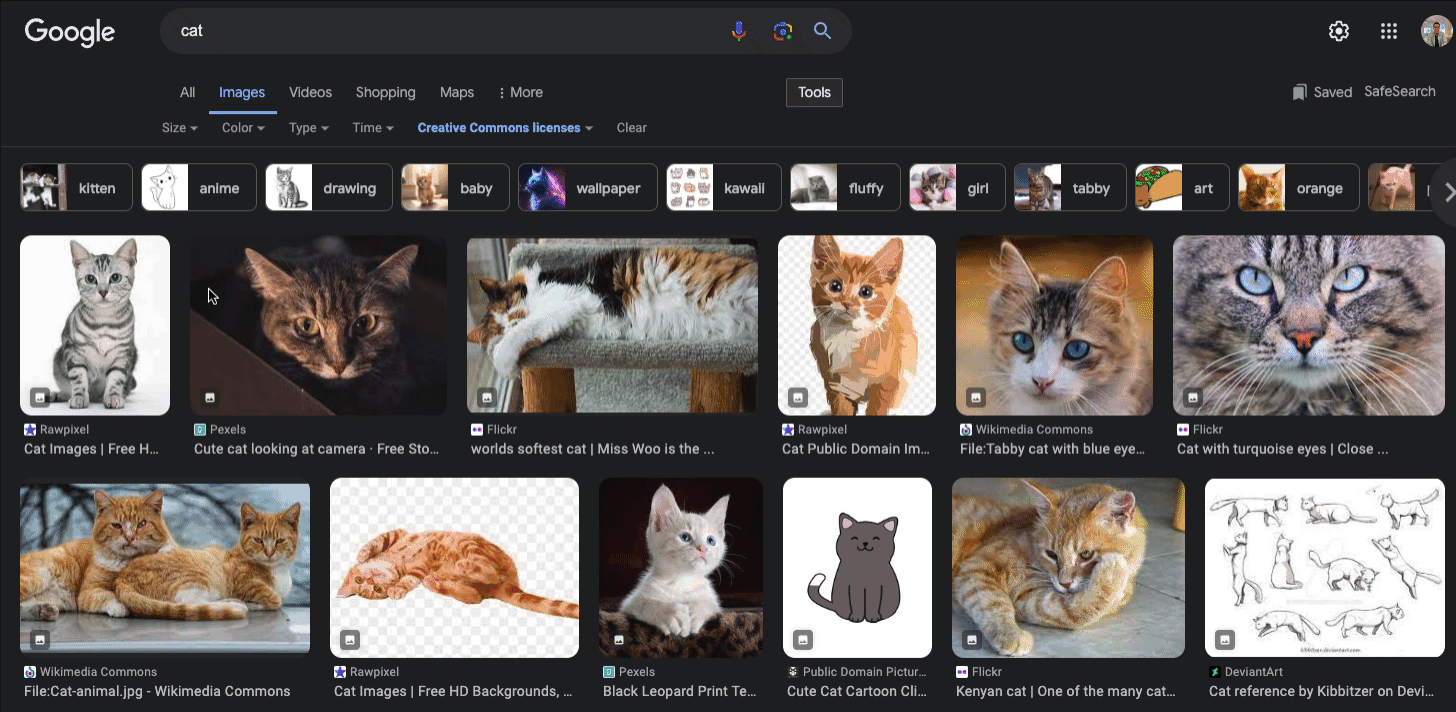Click the kitten chip thumbnail icon
The height and width of the screenshot is (712, 1456).
tap(44, 188)
